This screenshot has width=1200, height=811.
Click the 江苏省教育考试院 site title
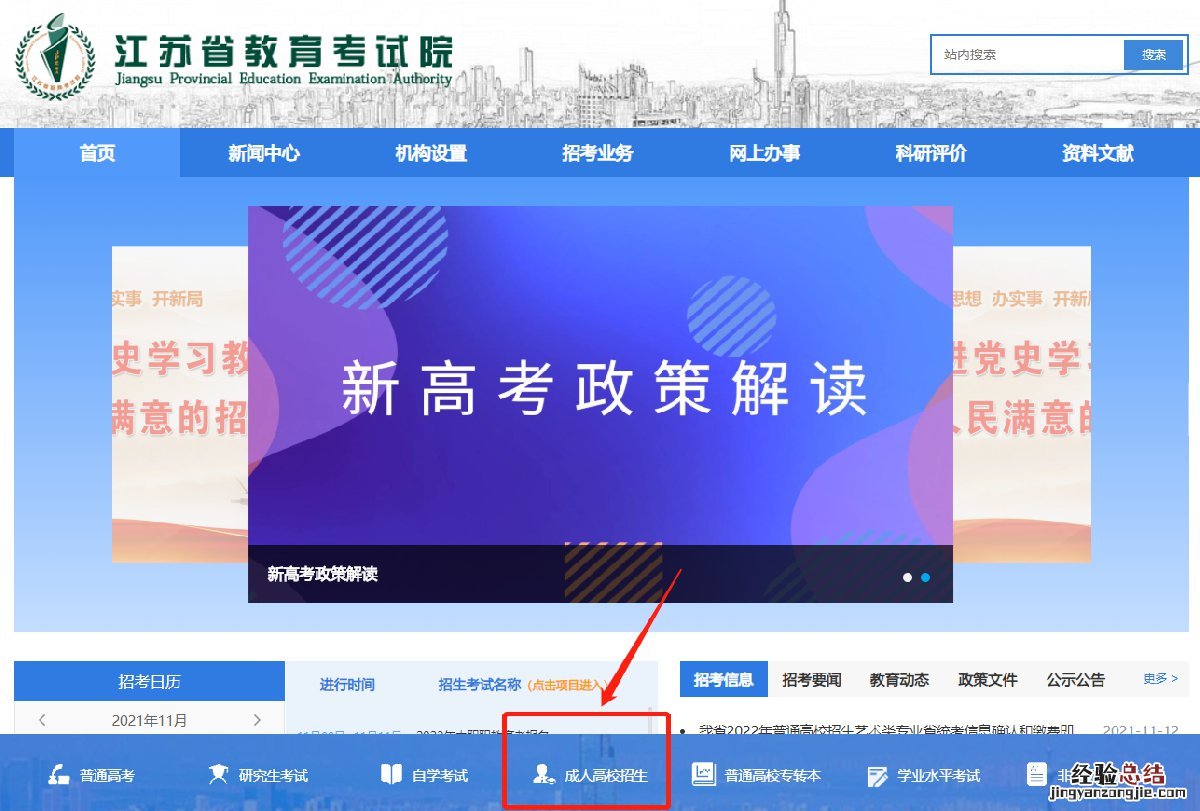tap(283, 50)
